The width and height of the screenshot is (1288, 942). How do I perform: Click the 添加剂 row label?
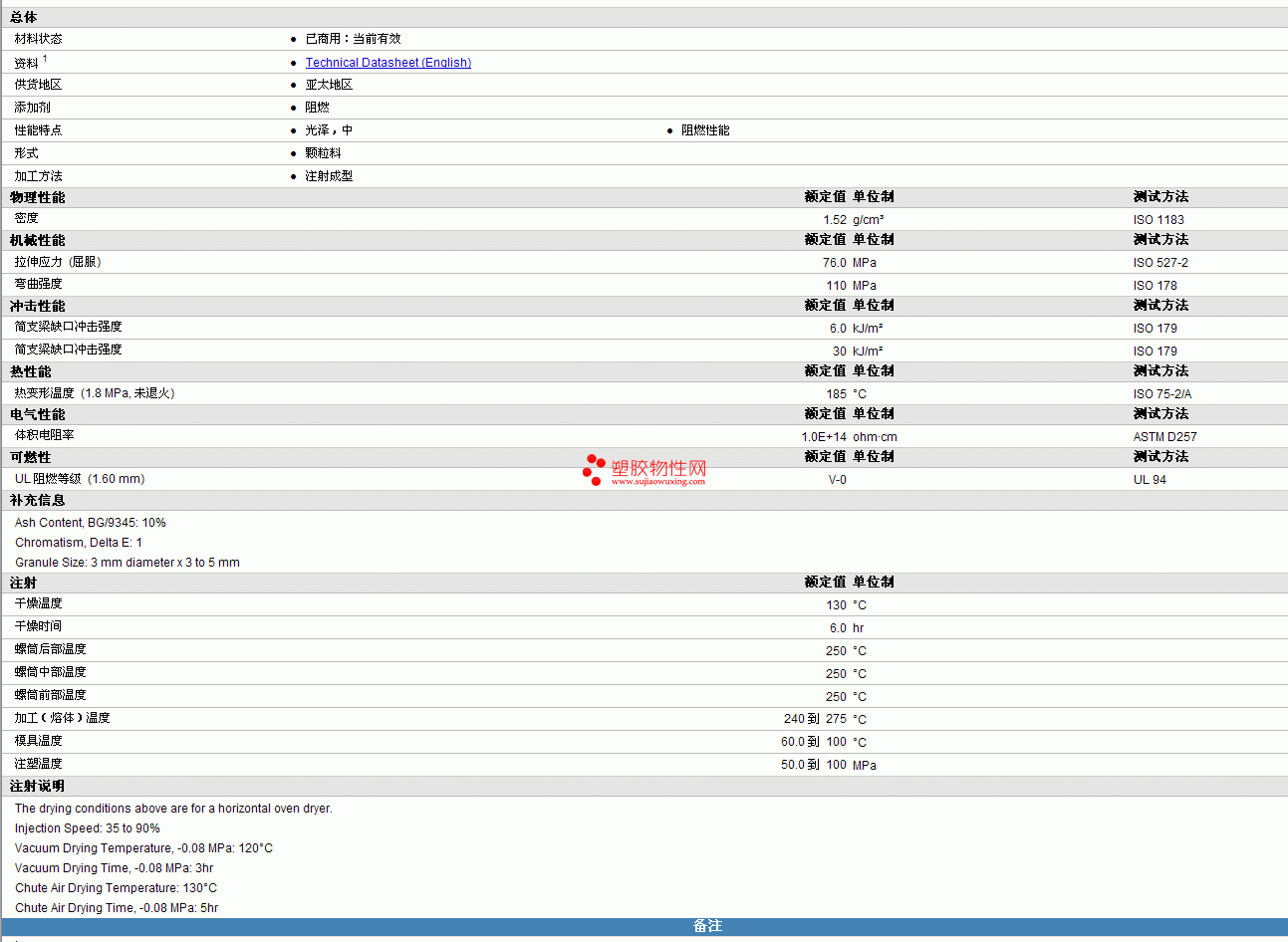pyautogui.click(x=32, y=108)
